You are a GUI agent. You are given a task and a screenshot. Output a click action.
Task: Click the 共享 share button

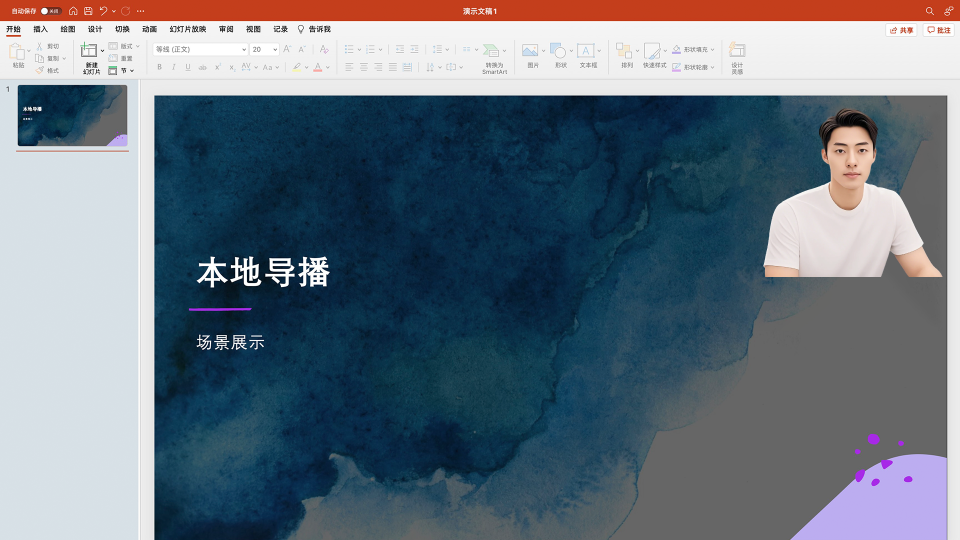pyautogui.click(x=901, y=30)
